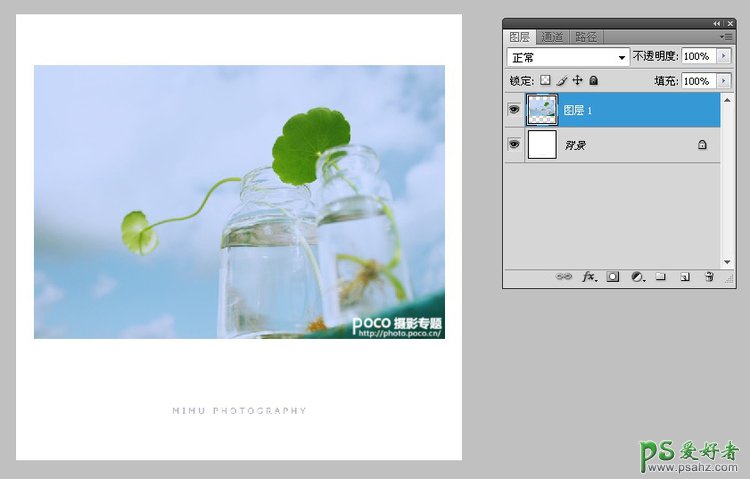Toggle lock image pixels brush icon

click(561, 80)
